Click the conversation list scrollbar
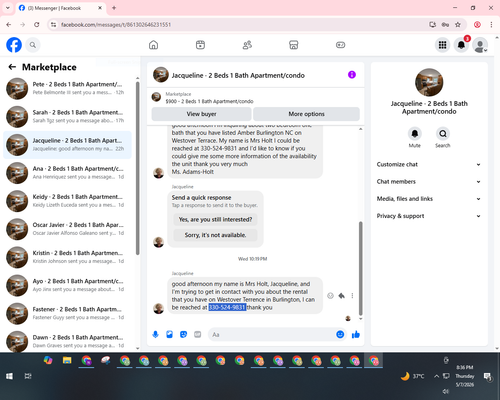Image resolution: width=500 pixels, height=400 pixels. [x=137, y=168]
